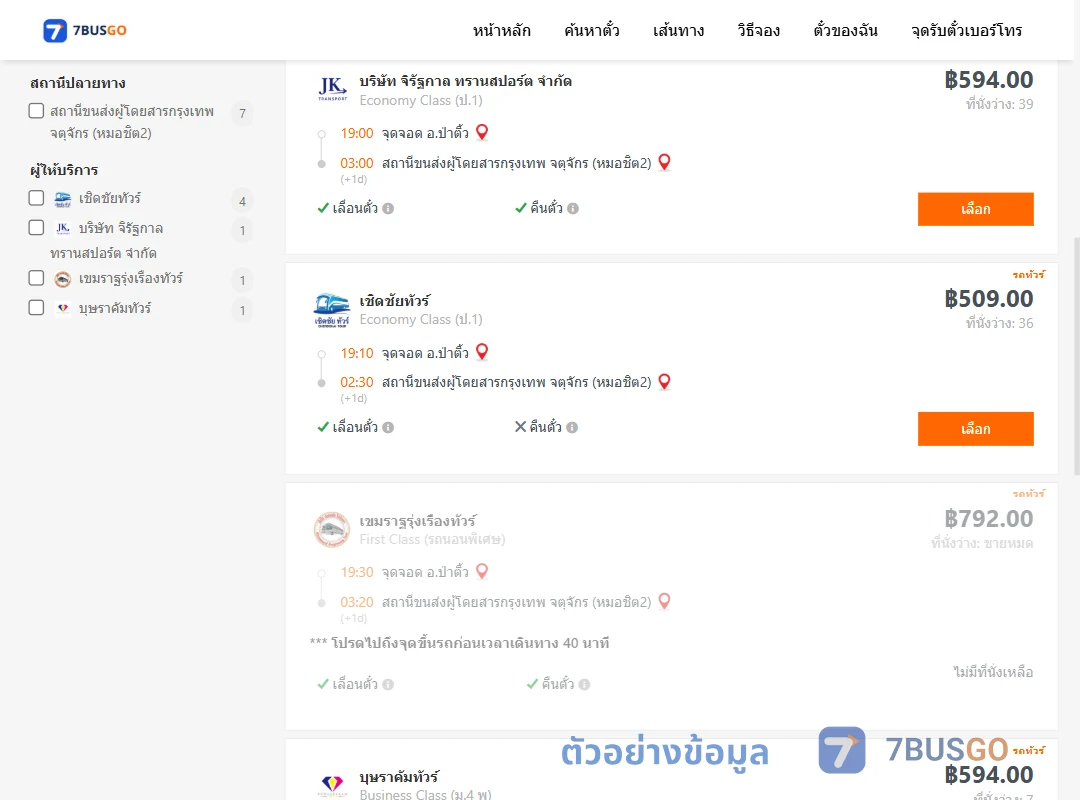The width and height of the screenshot is (1080, 800).
Task: Open the ตั๋วของฉัน menu item
Action: tap(845, 30)
